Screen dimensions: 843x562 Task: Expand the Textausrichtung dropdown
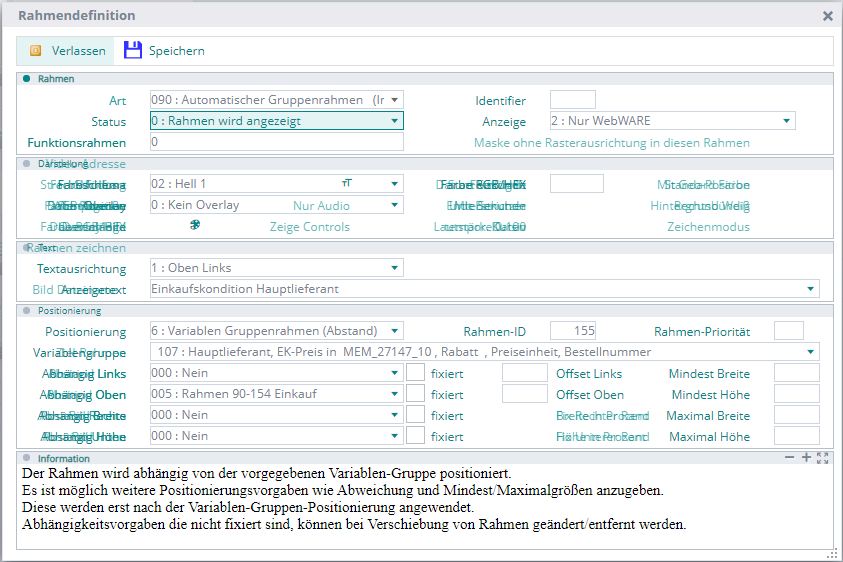point(395,268)
